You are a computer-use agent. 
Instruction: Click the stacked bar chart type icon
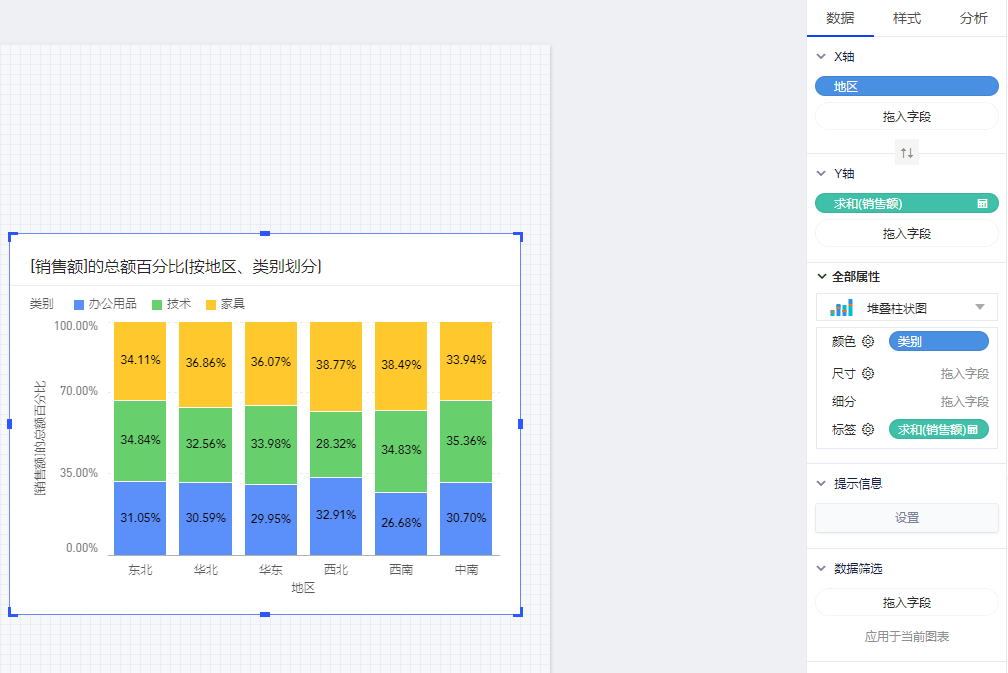[x=842, y=307]
